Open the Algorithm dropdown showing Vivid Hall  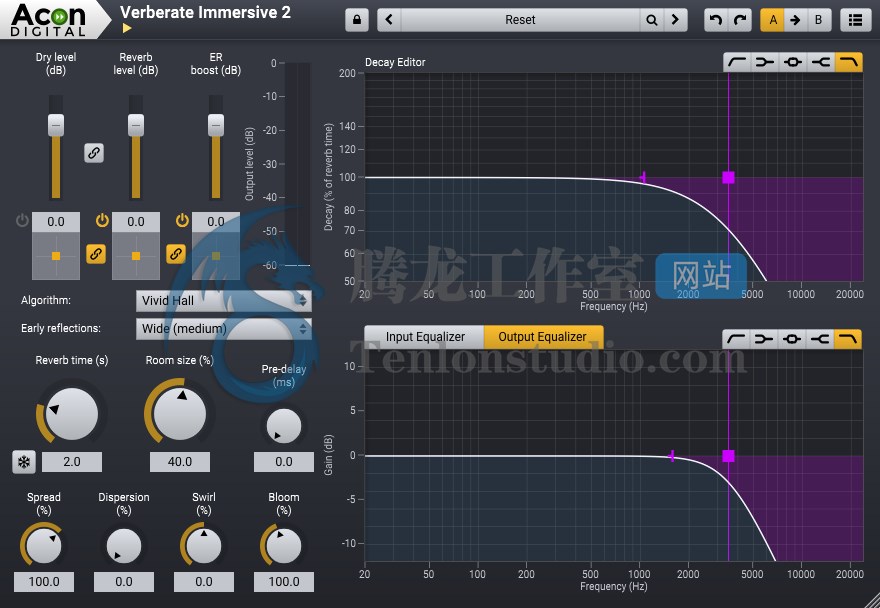223,301
